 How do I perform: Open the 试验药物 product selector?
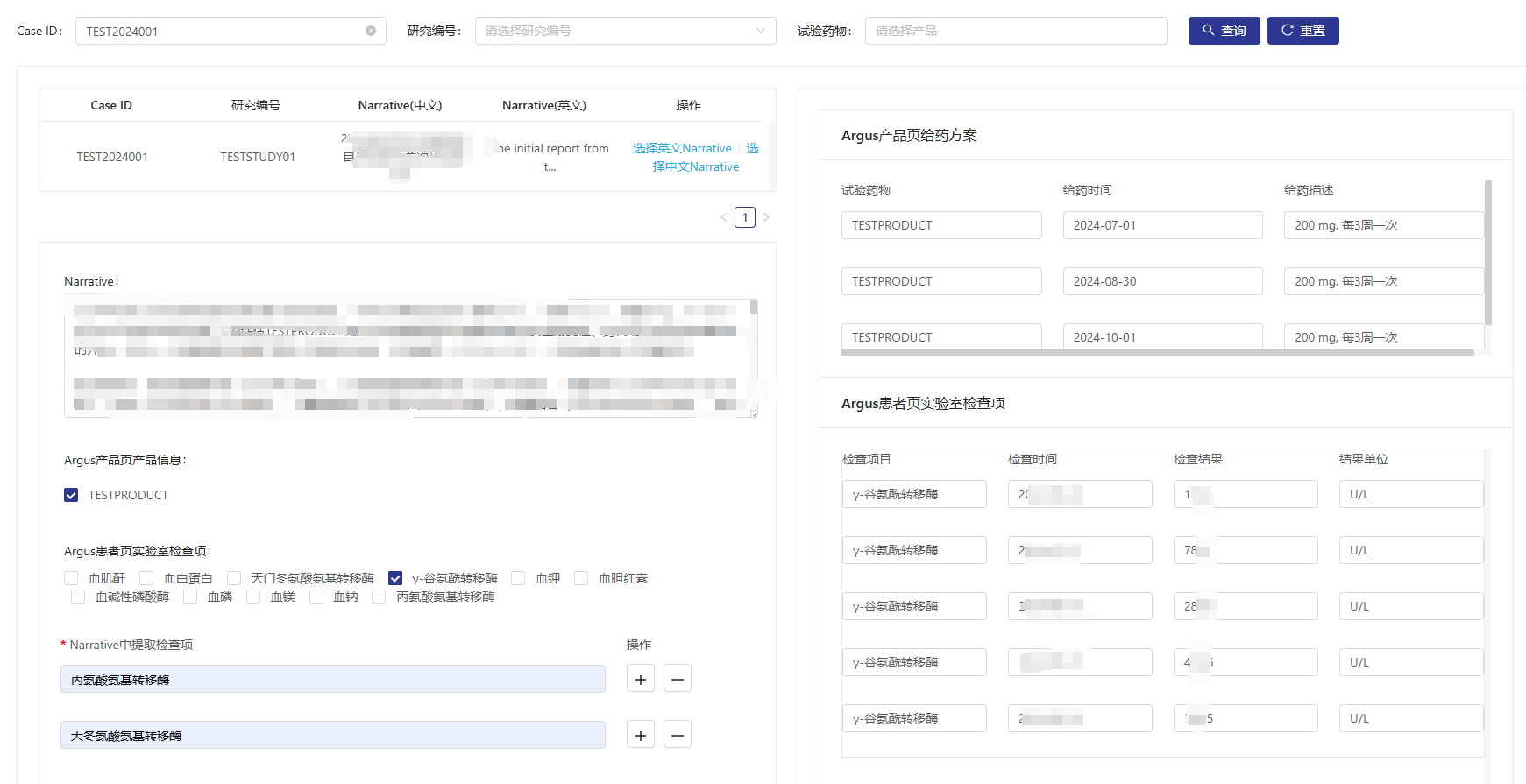pos(1016,31)
